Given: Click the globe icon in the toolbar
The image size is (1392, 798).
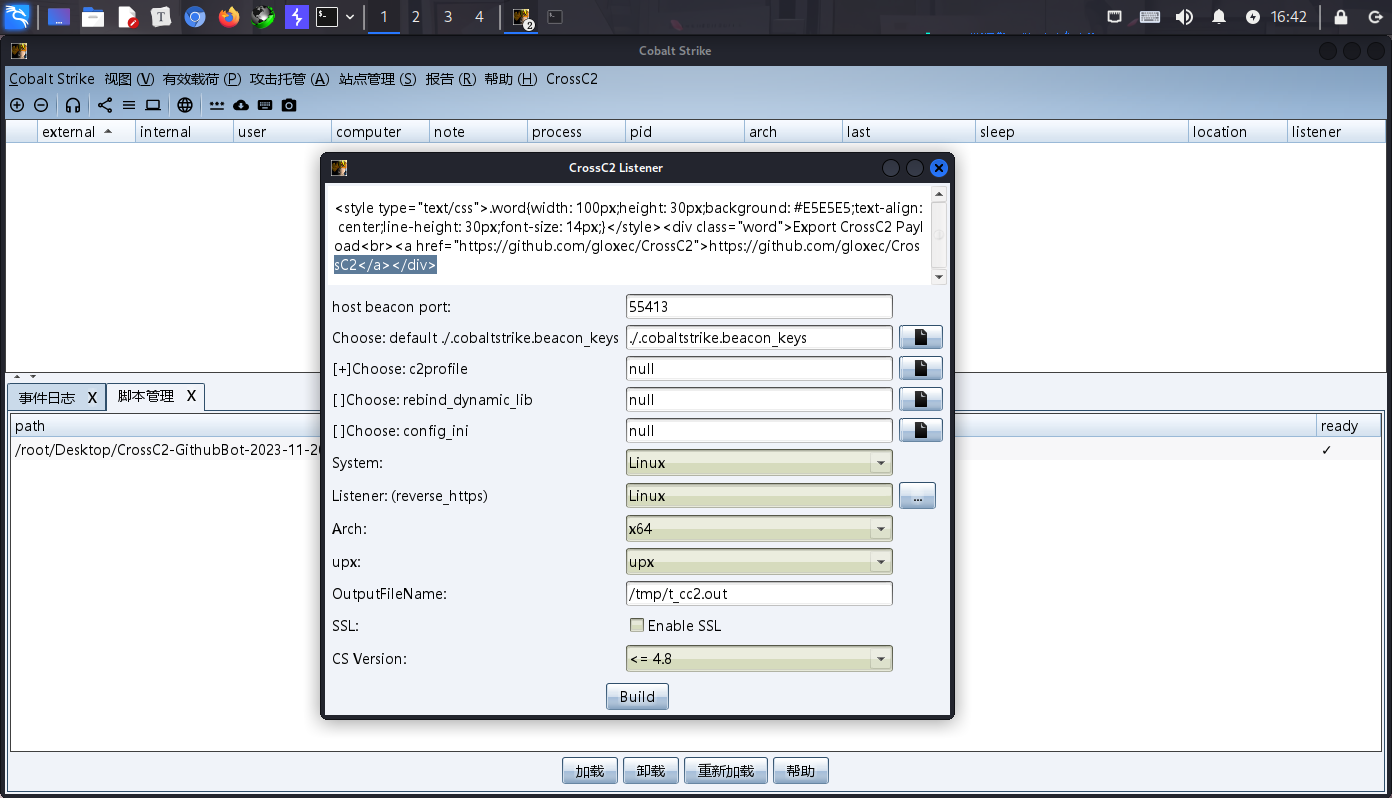Looking at the screenshot, I should tap(185, 105).
